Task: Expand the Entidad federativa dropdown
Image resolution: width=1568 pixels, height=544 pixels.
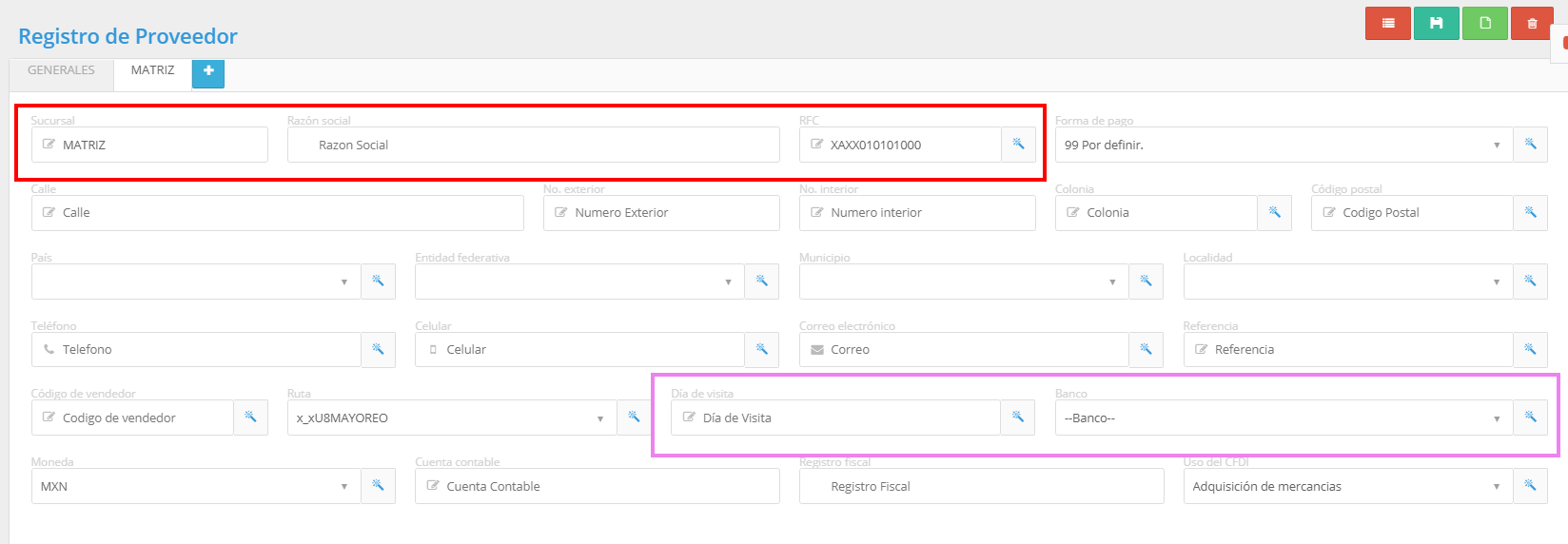Action: click(579, 282)
